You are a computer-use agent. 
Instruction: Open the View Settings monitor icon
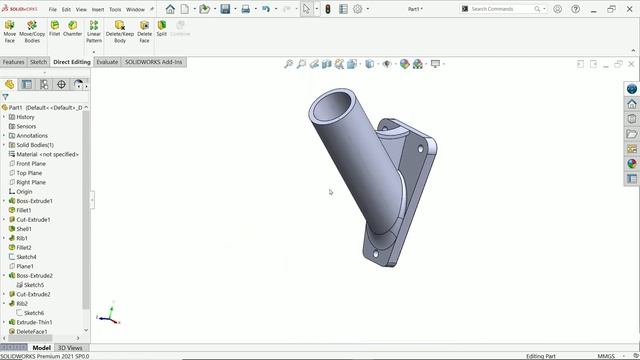[x=436, y=64]
